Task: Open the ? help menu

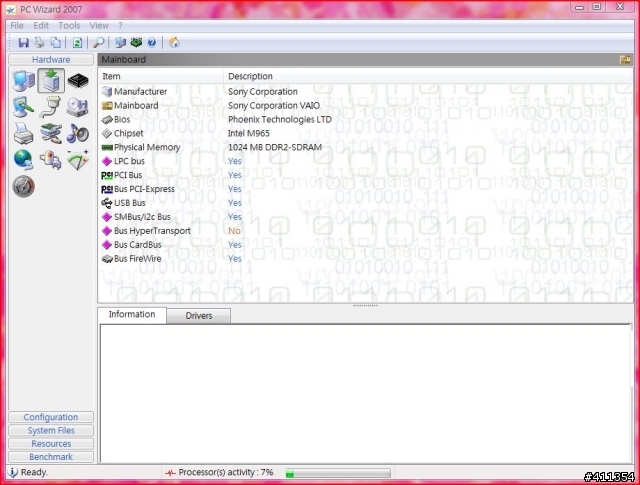Action: 120,26
